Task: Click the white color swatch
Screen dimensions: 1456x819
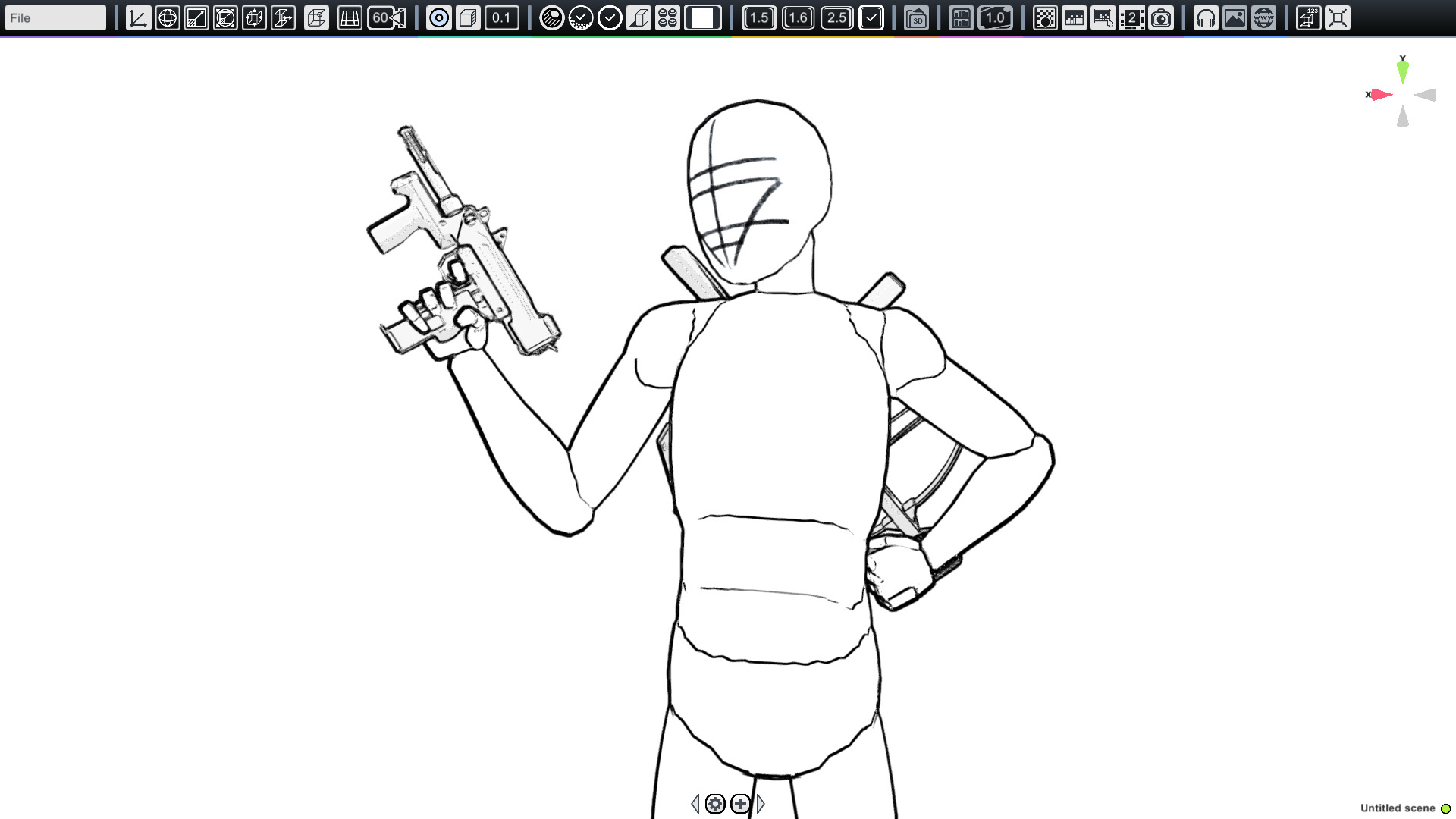Action: [703, 17]
